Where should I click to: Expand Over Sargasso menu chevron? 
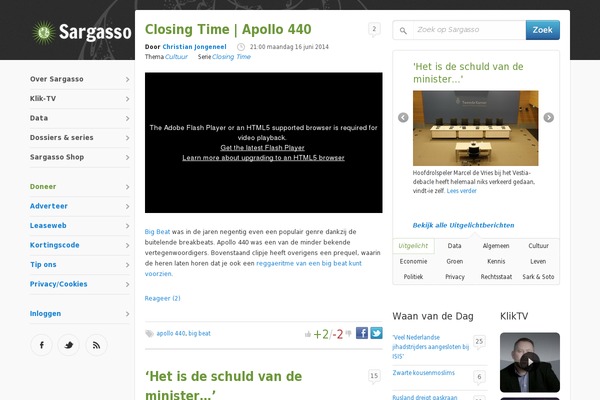[127, 79]
